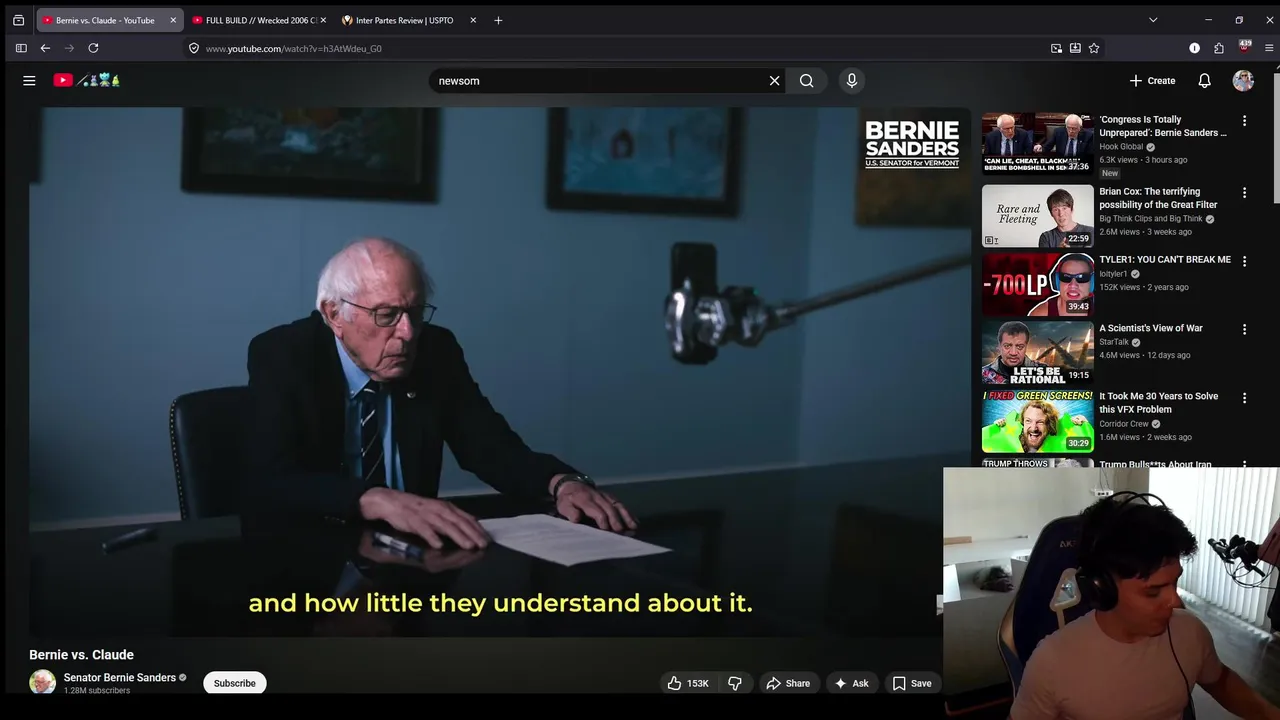The image size is (1280, 720).
Task: Open 'Brian Cox: The terrifying possibility' title
Action: [x=1158, y=198]
